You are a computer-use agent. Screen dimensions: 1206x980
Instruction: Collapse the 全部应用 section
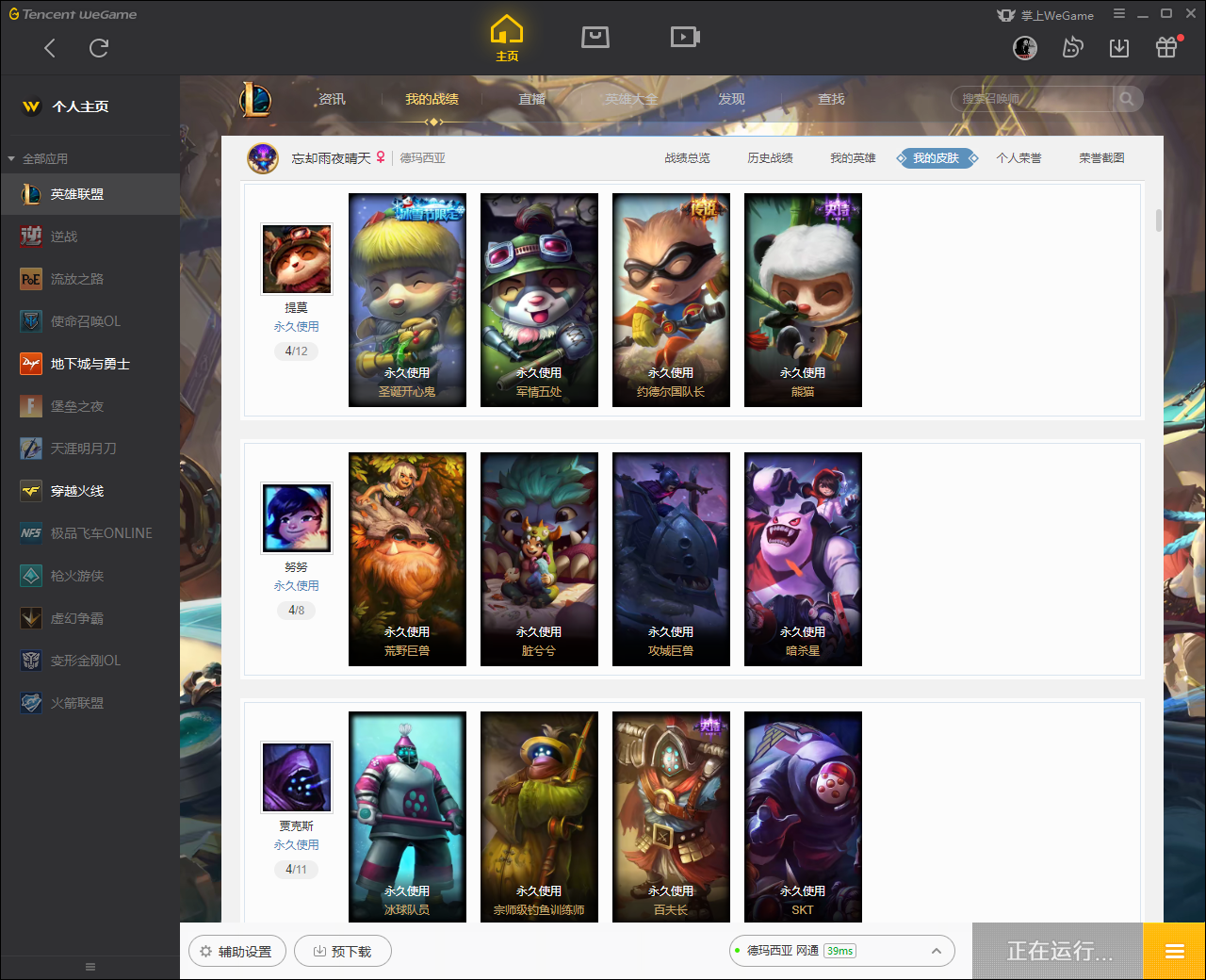click(x=38, y=158)
